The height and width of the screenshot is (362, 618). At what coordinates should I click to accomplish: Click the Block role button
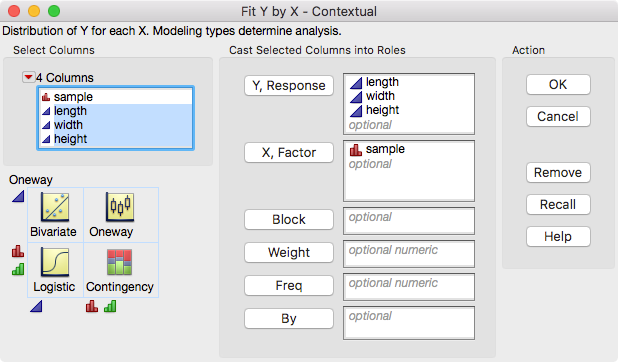coord(289,219)
